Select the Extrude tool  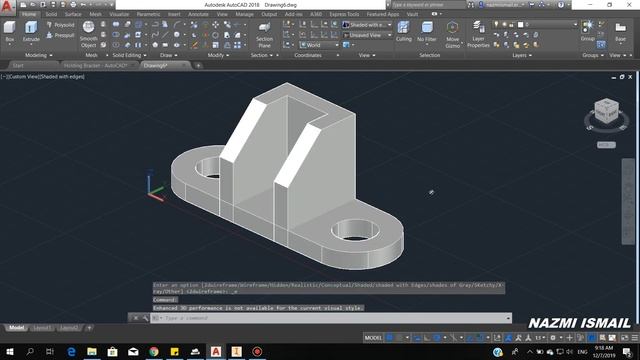pos(31,32)
